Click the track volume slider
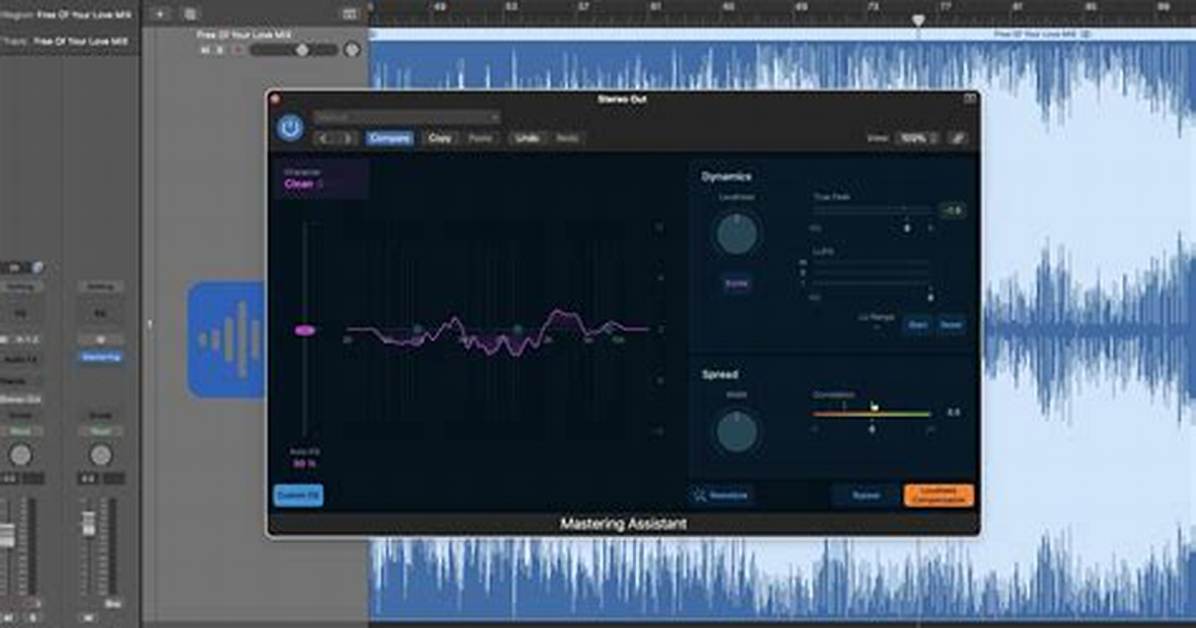Viewport: 1196px width, 628px height. (294, 50)
